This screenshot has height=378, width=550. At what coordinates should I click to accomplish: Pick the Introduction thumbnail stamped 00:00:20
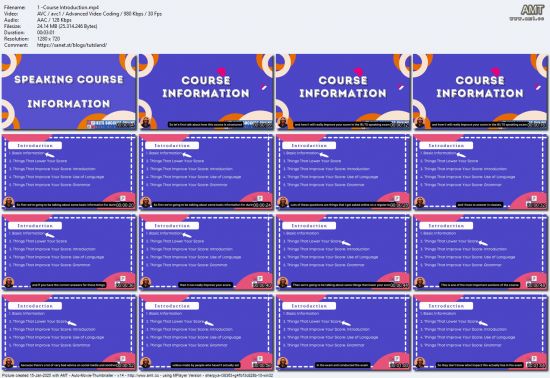point(69,172)
